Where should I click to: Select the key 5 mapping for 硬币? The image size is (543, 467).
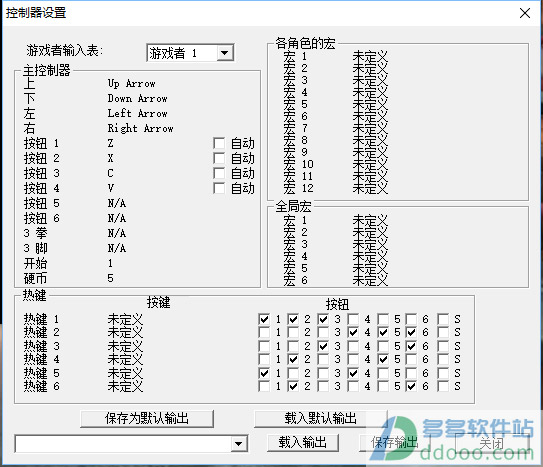click(x=110, y=278)
